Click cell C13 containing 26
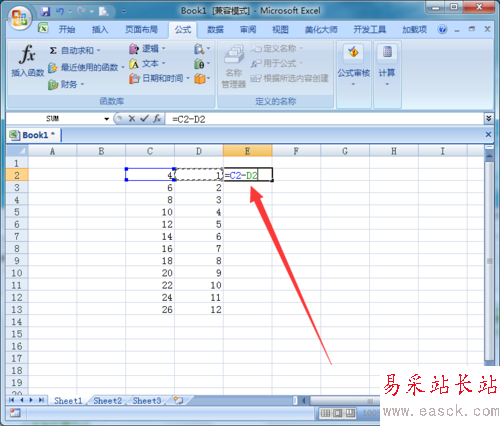The width and height of the screenshot is (500, 426). [x=150, y=309]
